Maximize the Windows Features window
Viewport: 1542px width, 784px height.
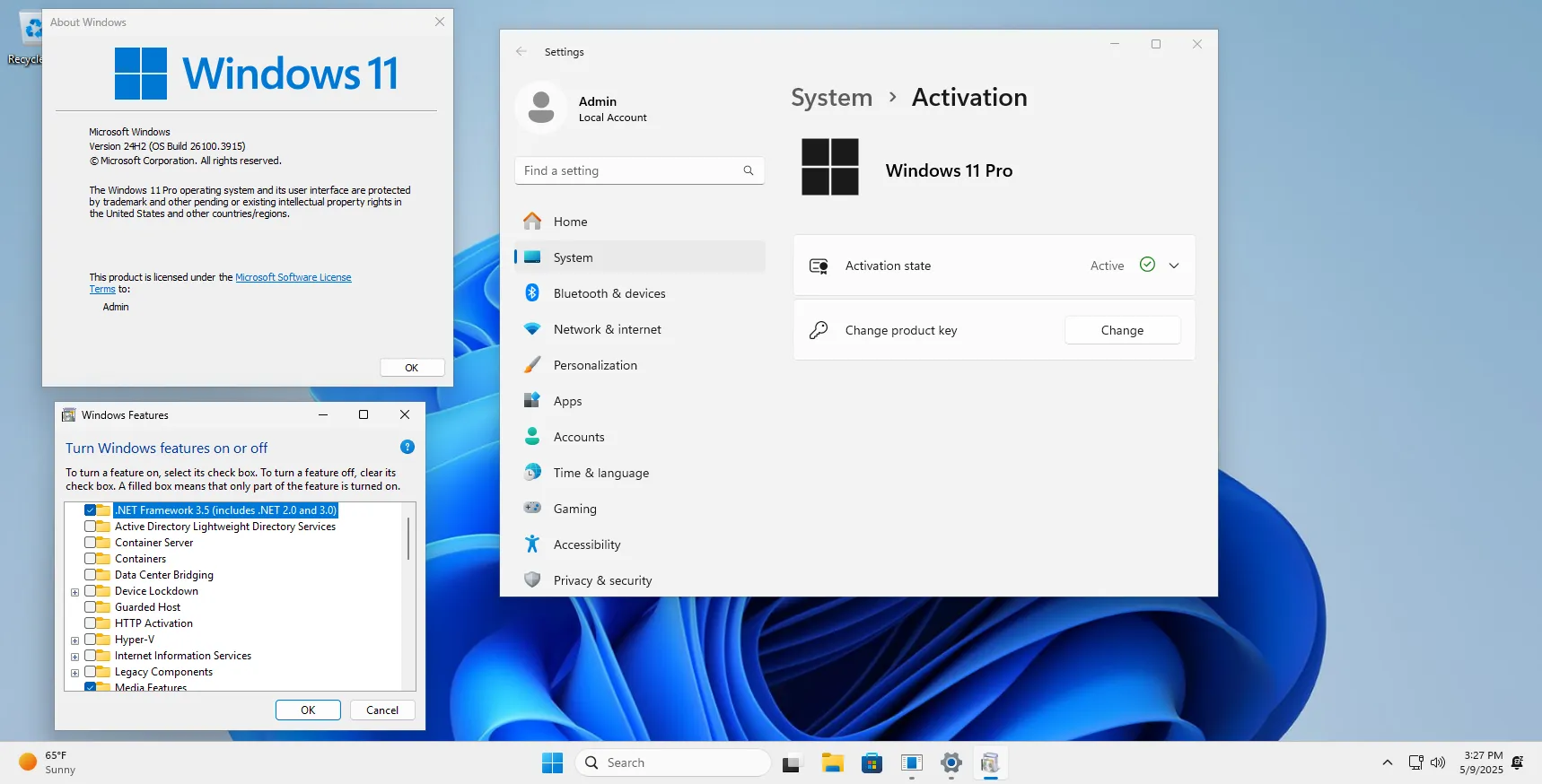click(364, 414)
